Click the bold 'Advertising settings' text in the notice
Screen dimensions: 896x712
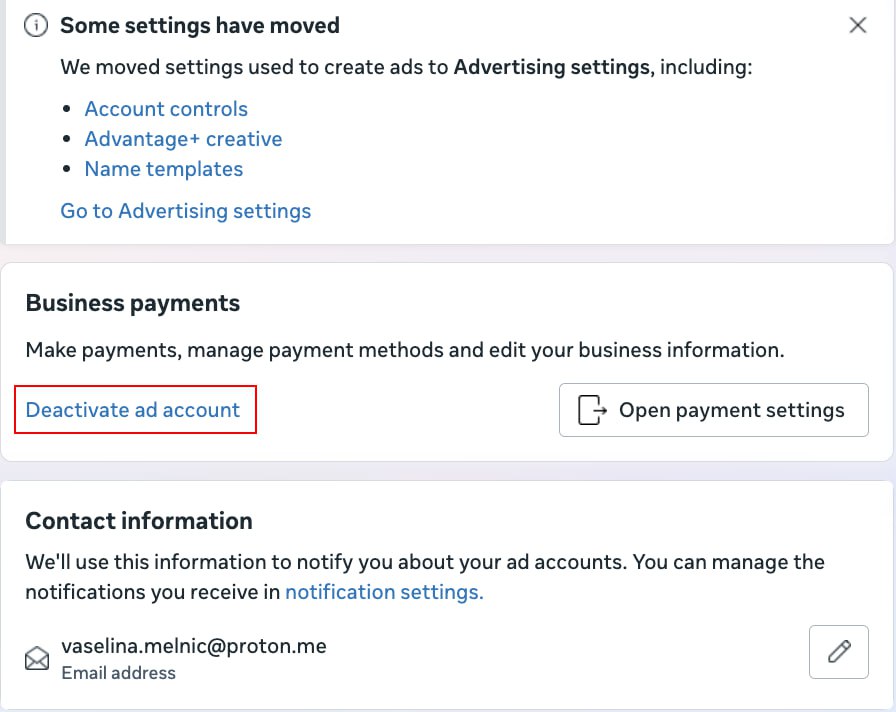[552, 67]
